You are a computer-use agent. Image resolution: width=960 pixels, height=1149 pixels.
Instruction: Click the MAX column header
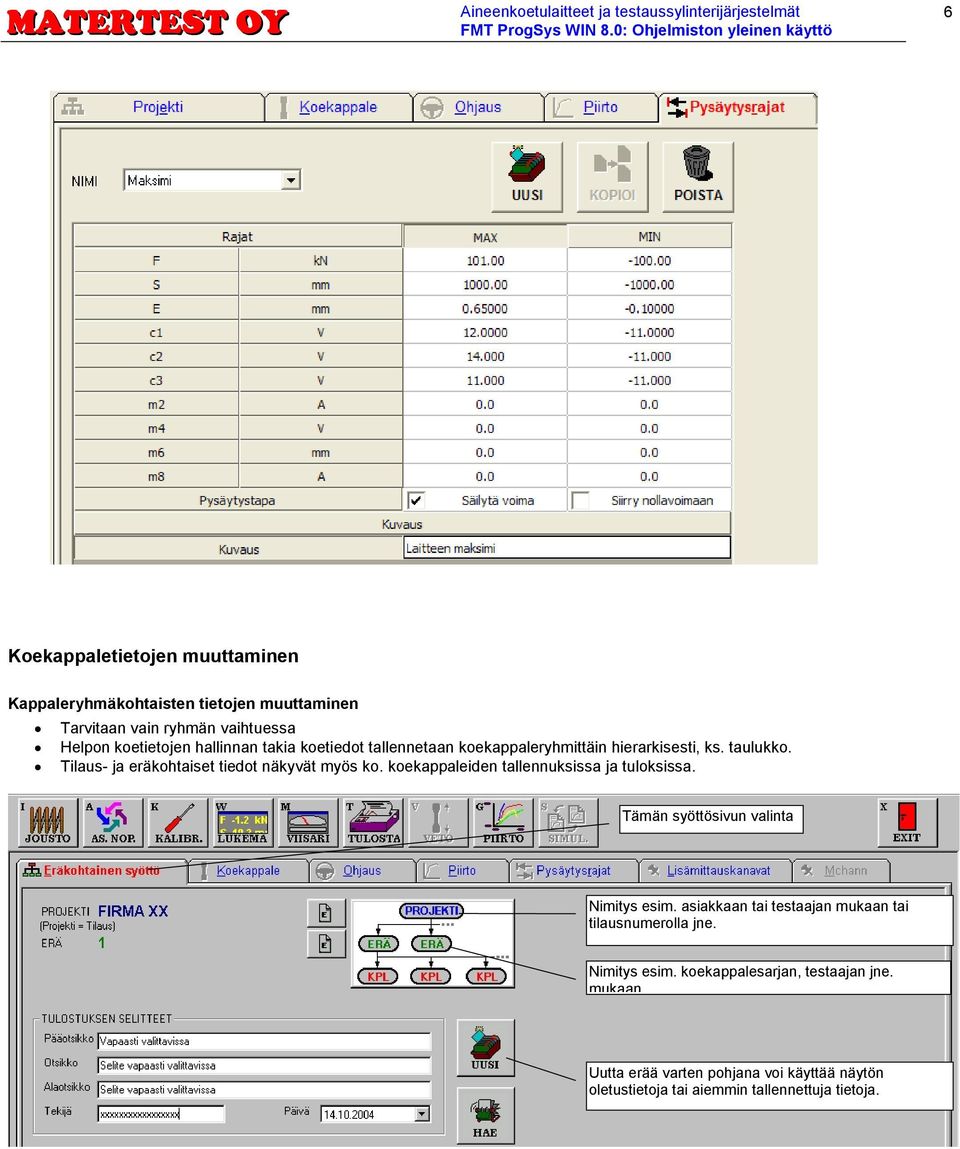485,237
